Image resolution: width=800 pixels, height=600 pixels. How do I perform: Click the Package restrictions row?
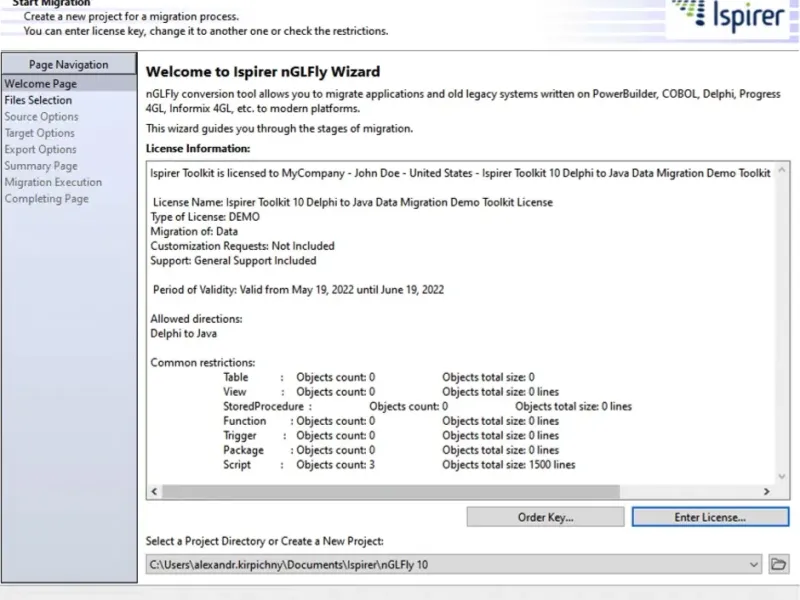(x=391, y=450)
